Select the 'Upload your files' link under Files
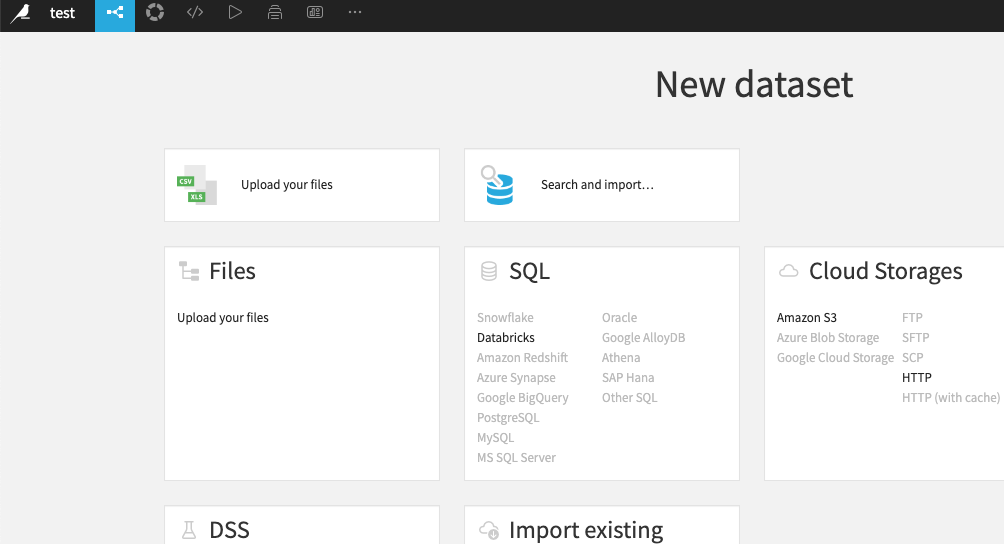 [223, 318]
